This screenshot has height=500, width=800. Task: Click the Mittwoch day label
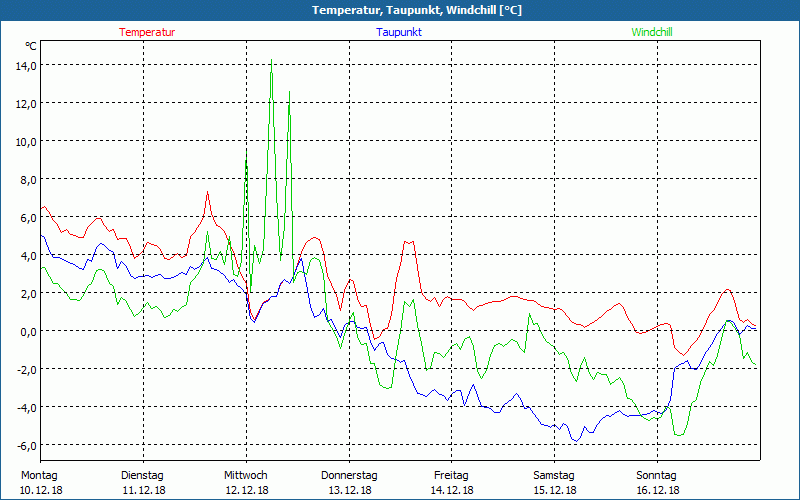[x=246, y=476]
